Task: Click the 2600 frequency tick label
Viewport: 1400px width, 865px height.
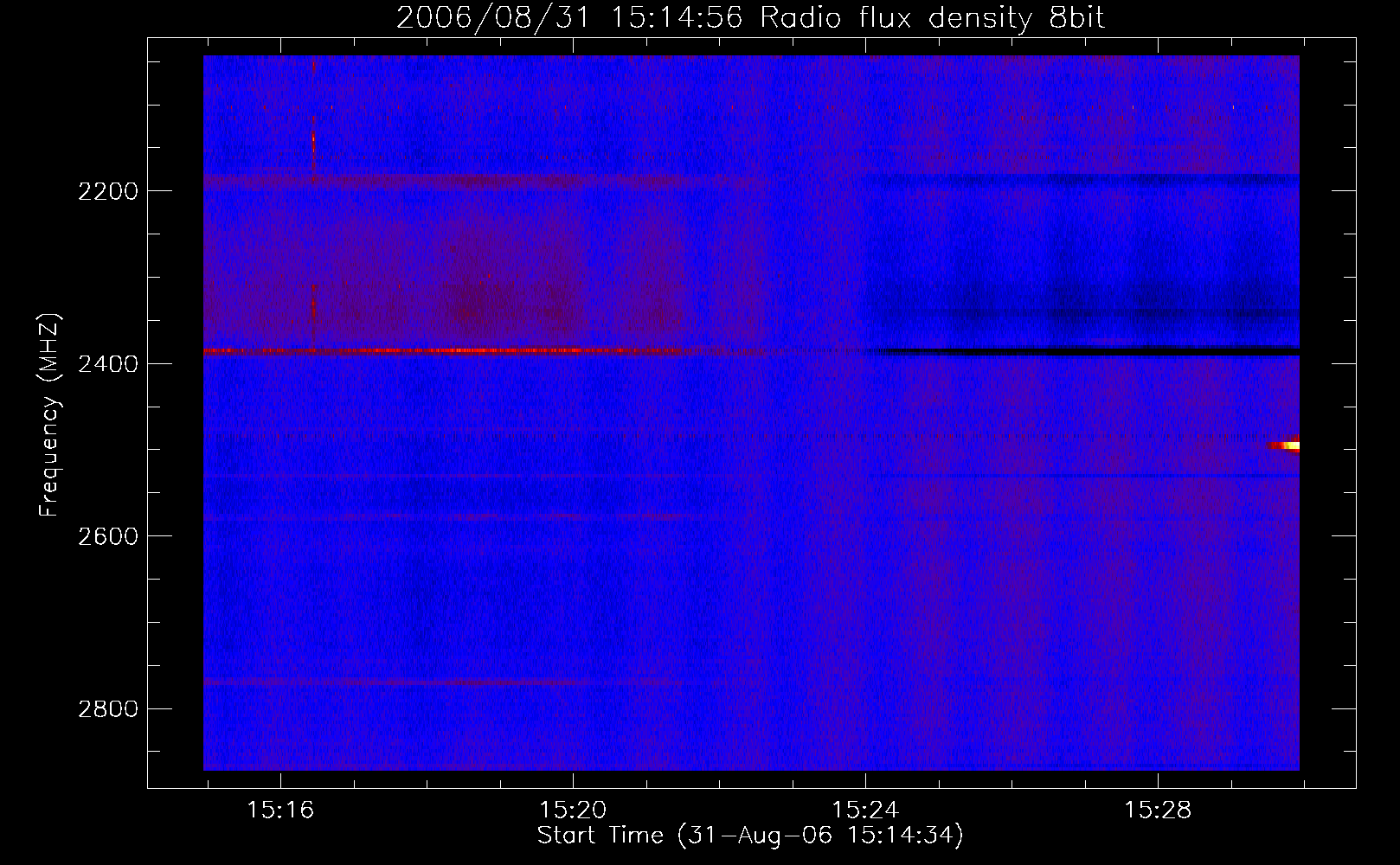Action: 108,536
